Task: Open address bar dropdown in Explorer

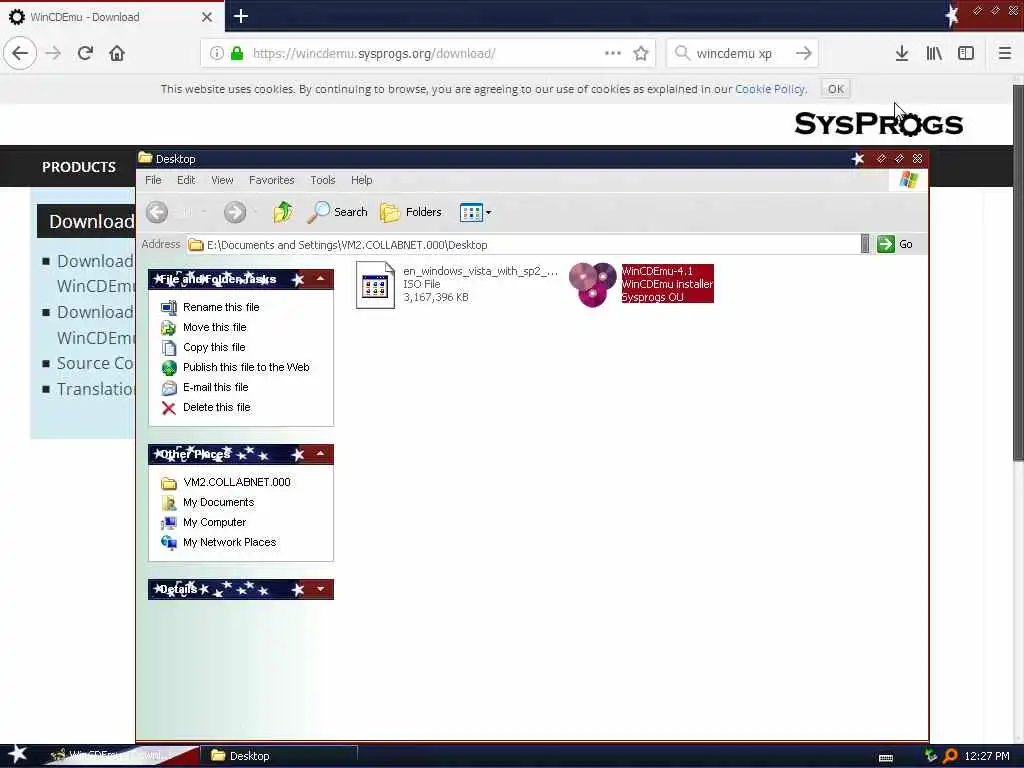Action: (x=865, y=244)
